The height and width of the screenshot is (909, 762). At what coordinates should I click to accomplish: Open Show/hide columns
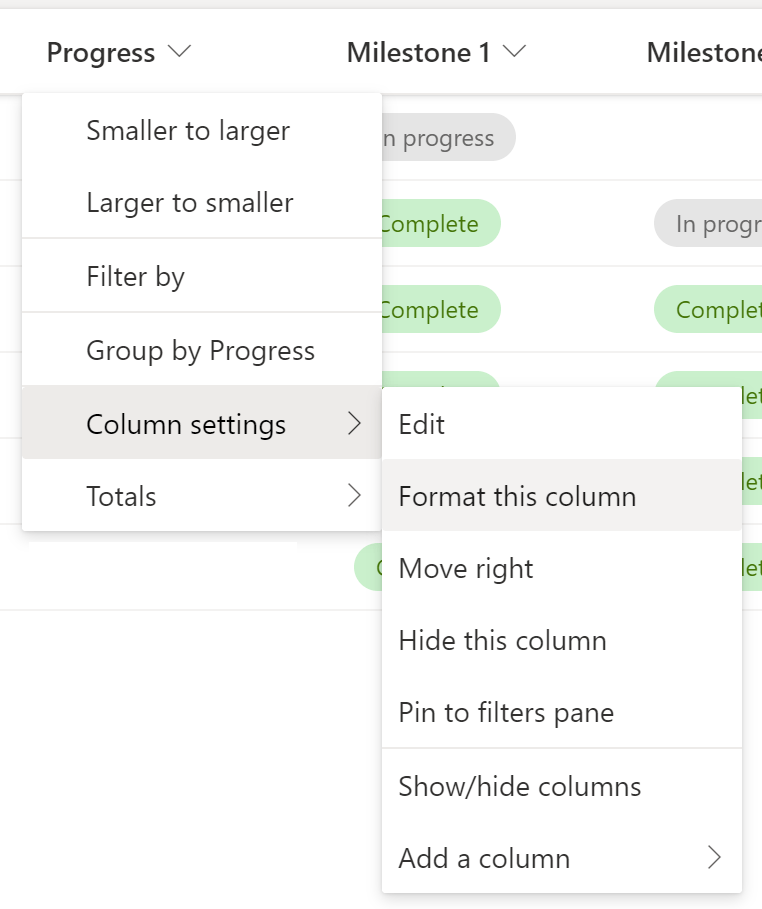tap(520, 787)
